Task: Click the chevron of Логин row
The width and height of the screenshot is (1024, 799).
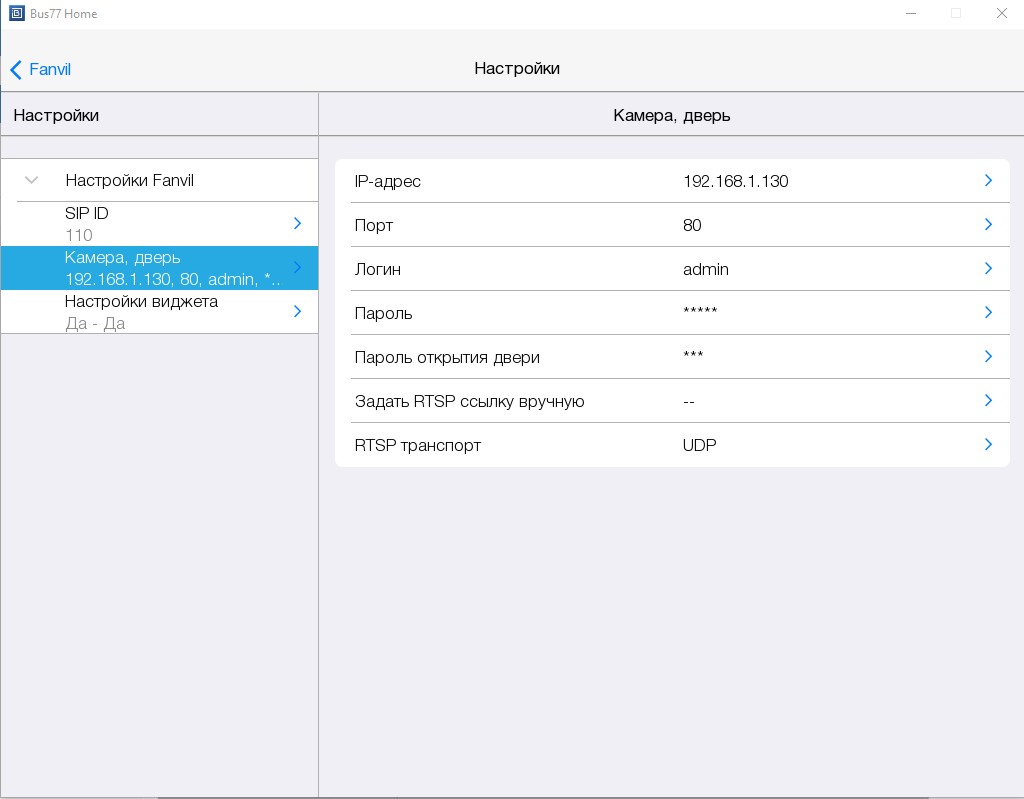Action: 988,269
